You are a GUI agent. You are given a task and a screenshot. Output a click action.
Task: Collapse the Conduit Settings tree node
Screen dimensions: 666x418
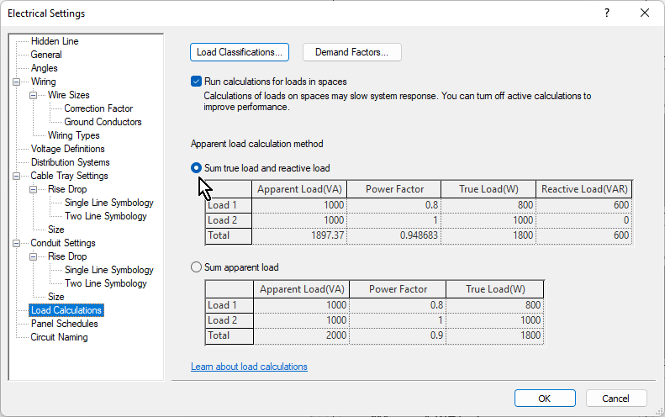click(18, 243)
